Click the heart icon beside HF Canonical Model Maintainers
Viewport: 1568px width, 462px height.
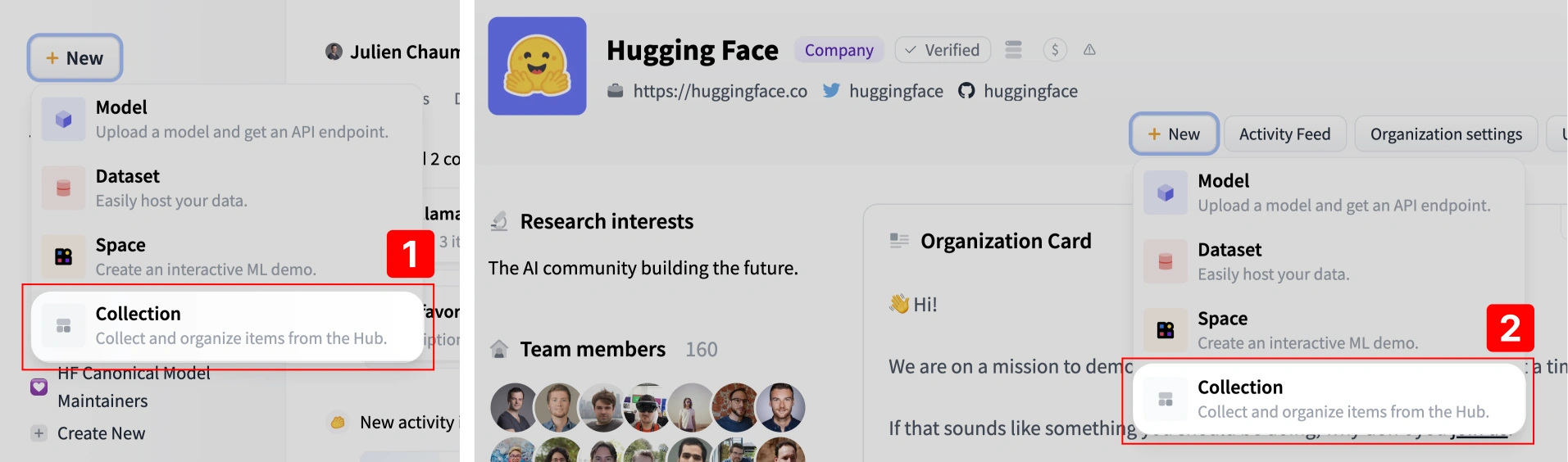39,387
